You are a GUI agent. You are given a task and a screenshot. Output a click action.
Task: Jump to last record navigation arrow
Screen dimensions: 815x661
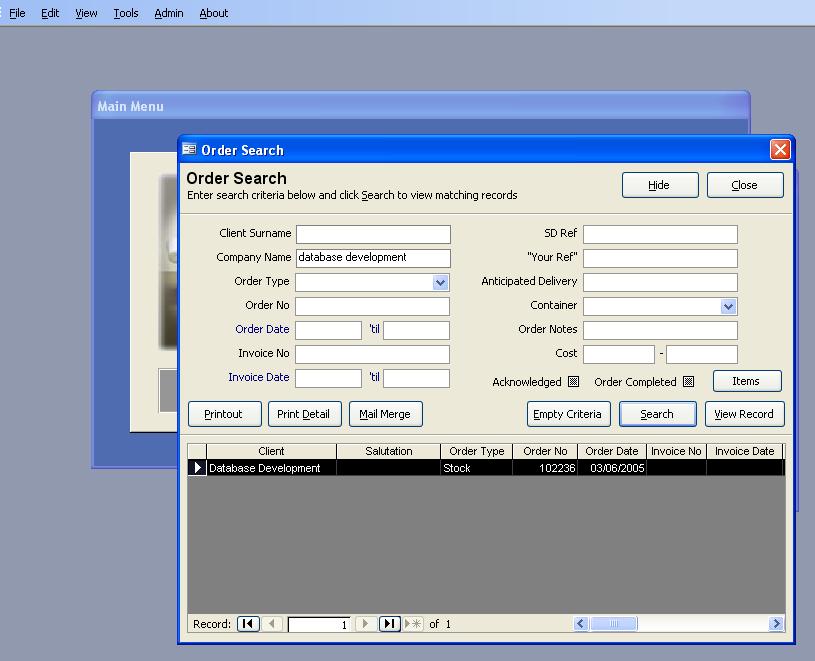click(x=390, y=624)
